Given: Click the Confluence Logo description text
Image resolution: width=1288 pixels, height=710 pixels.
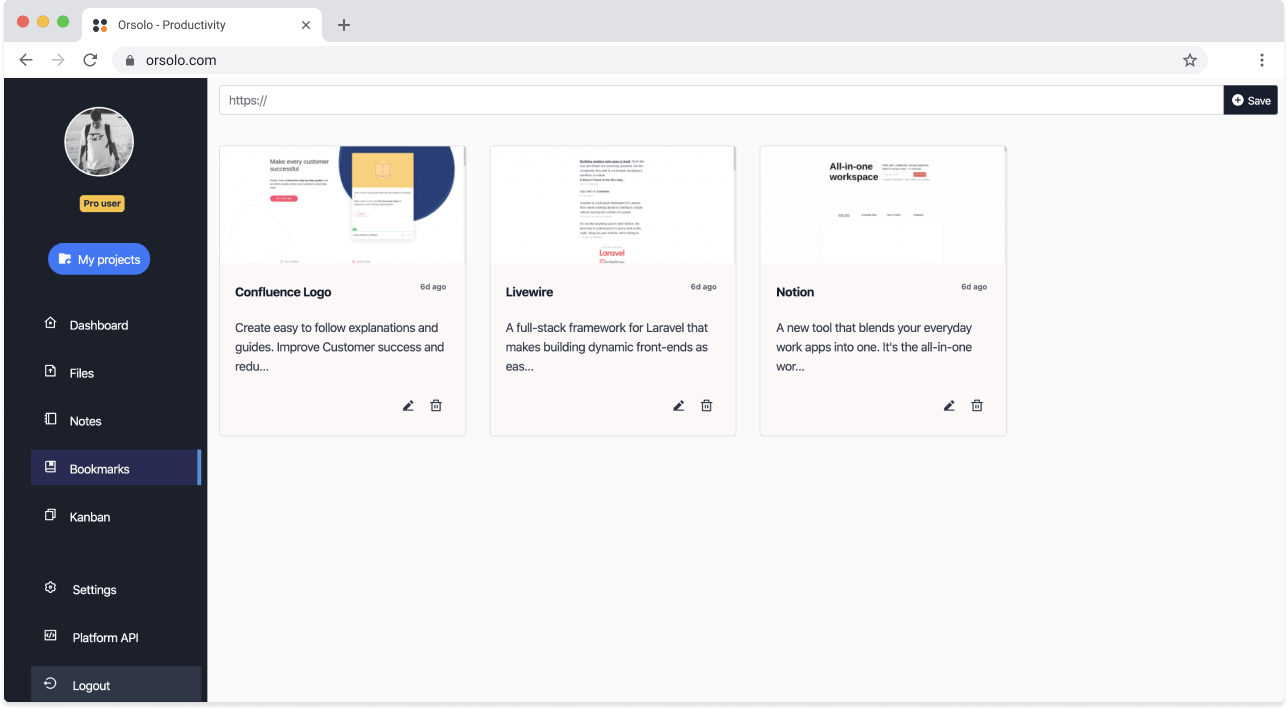Looking at the screenshot, I should tap(340, 347).
